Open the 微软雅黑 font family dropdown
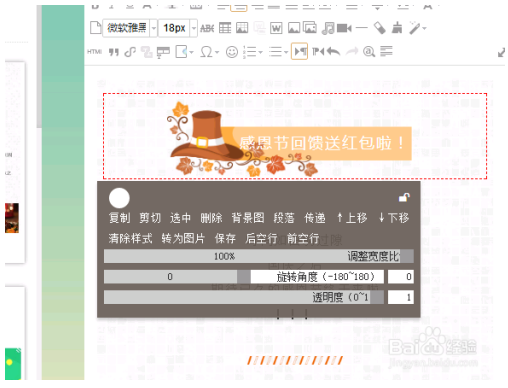508x388 pixels. pos(153,28)
